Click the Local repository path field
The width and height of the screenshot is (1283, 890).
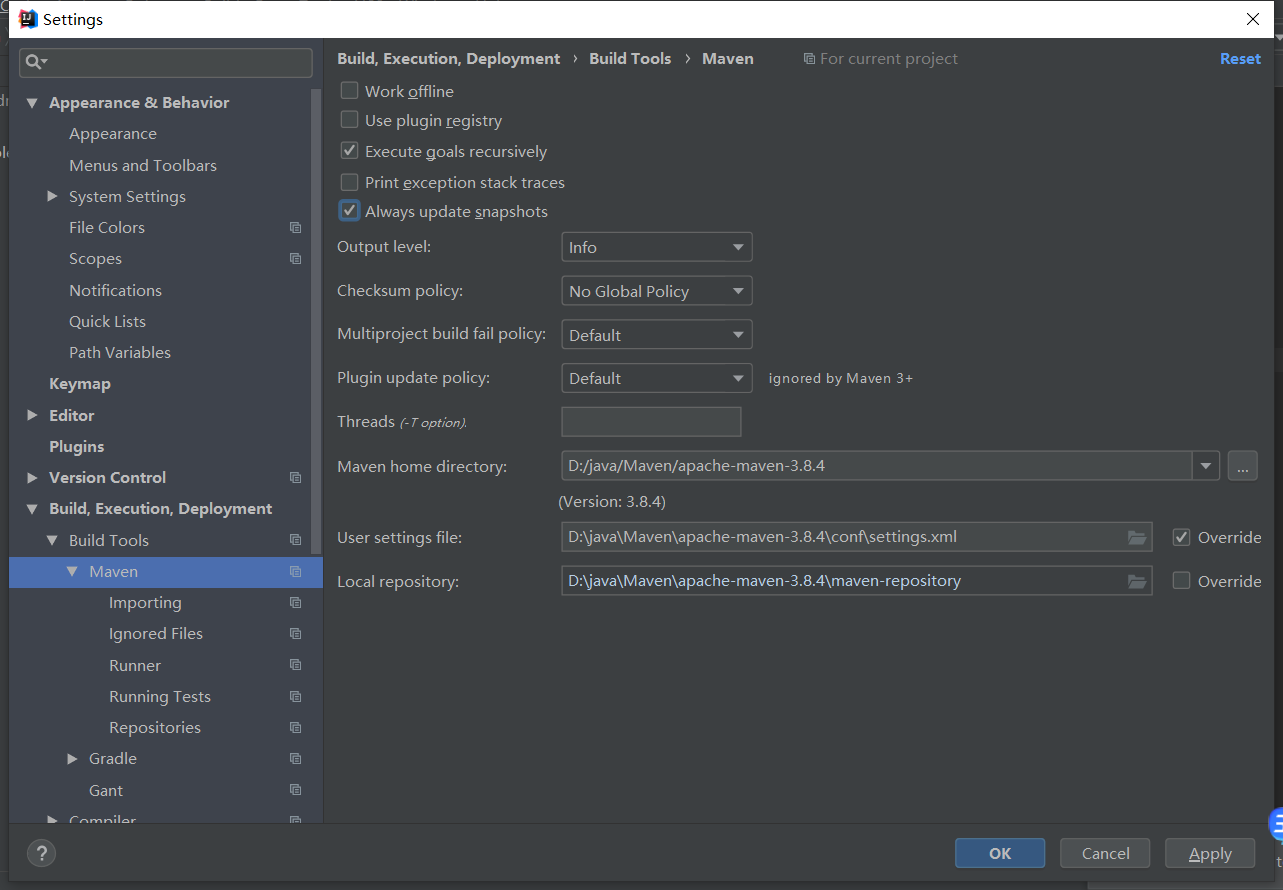[x=857, y=581]
